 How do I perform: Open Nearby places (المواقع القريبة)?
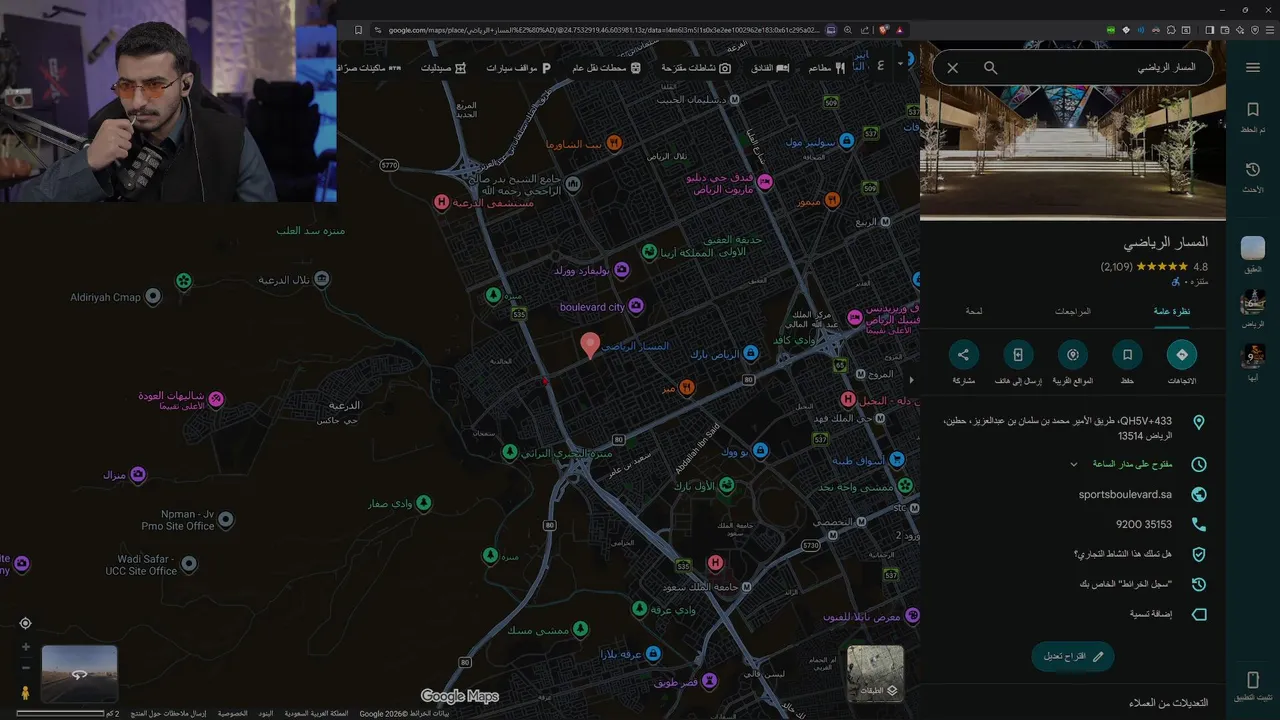pos(1073,363)
